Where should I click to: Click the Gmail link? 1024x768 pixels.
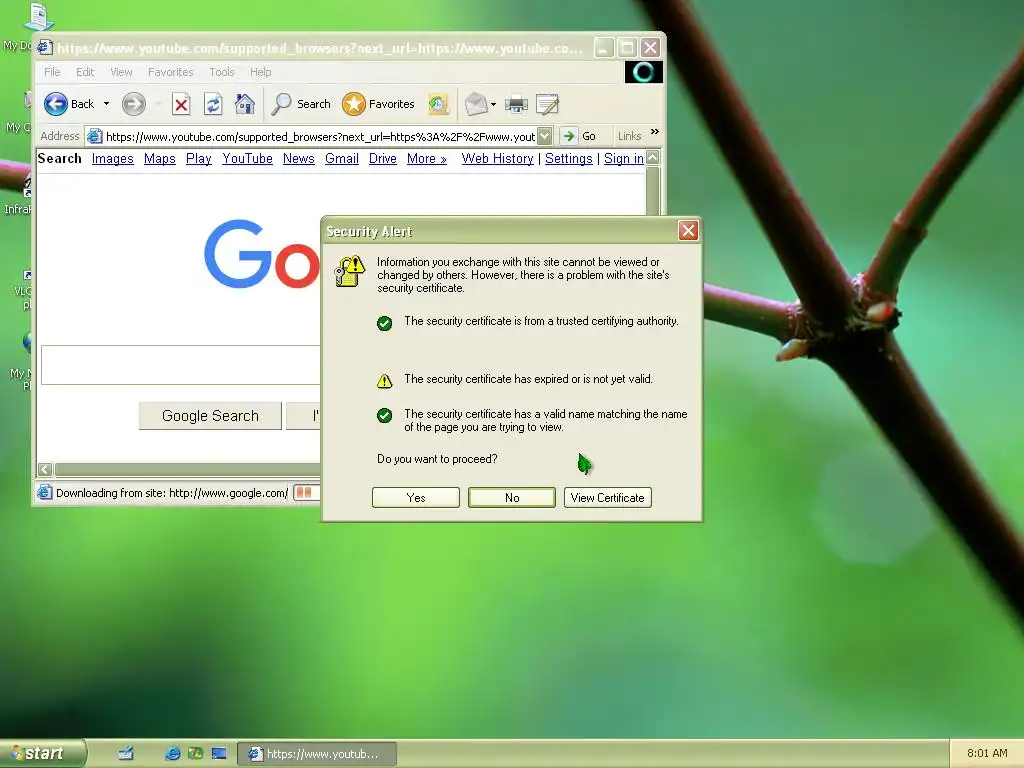(x=342, y=159)
